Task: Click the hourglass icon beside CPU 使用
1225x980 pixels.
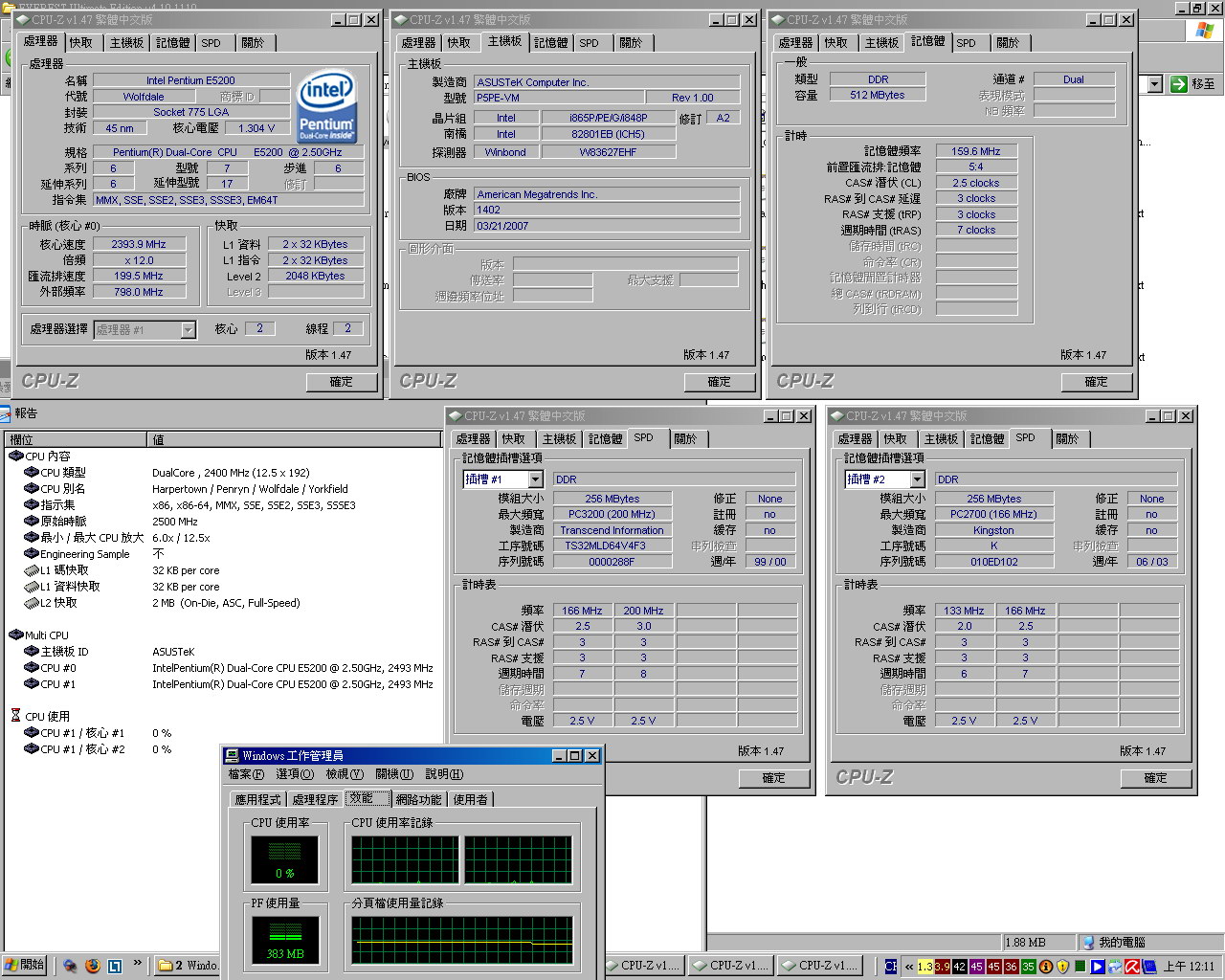Action: click(15, 716)
